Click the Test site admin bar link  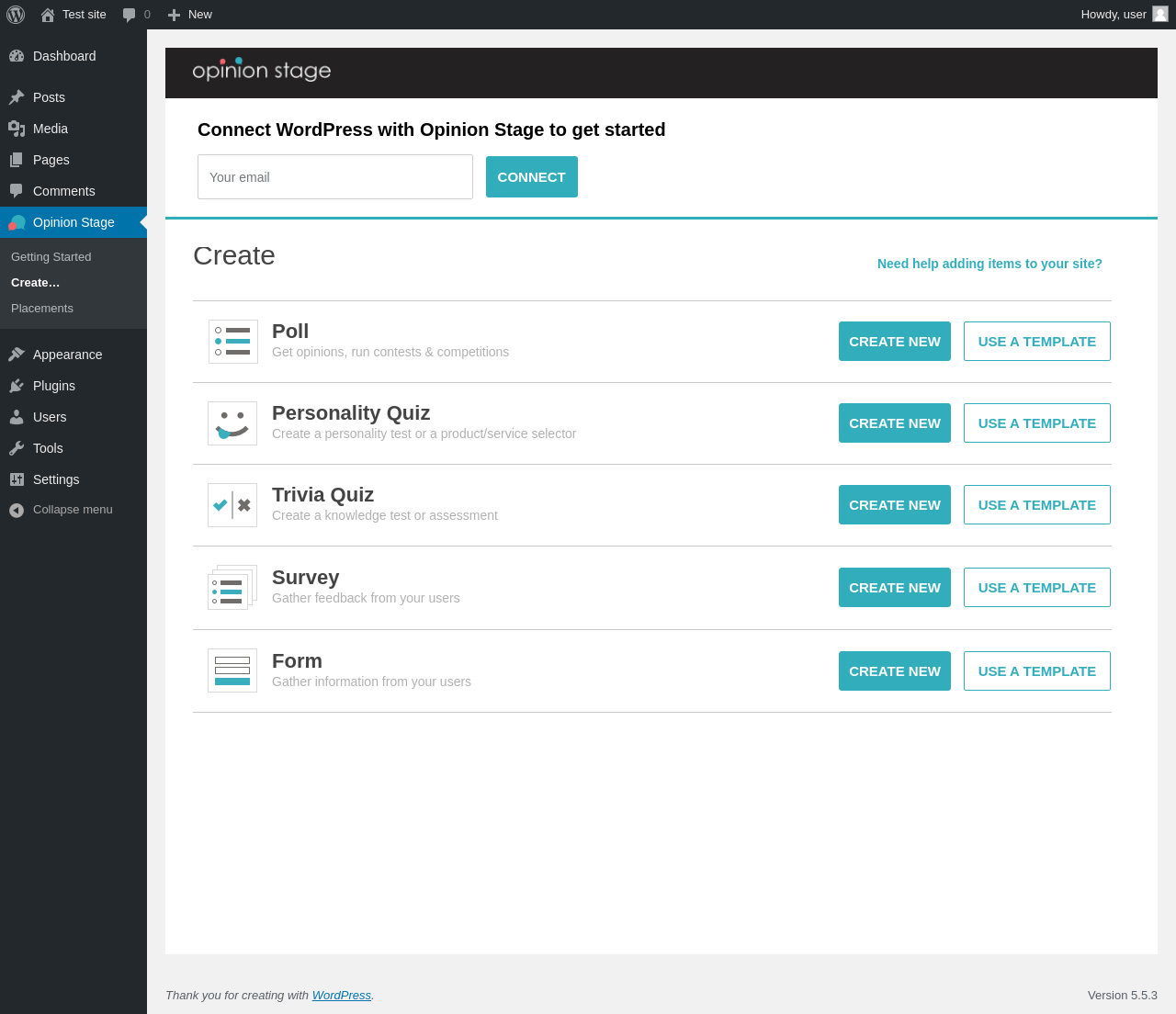tap(85, 15)
